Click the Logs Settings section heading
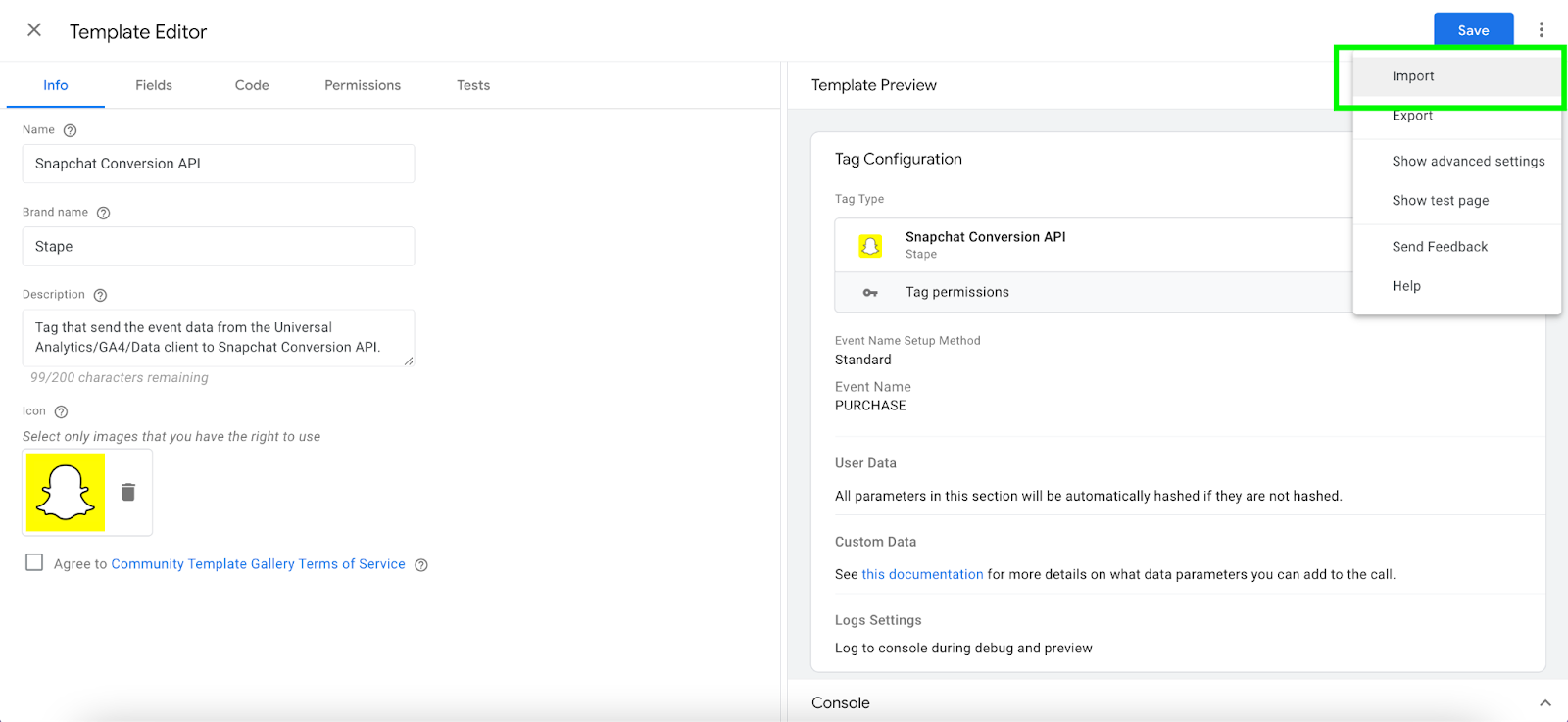This screenshot has height=722, width=1568. coord(878,621)
